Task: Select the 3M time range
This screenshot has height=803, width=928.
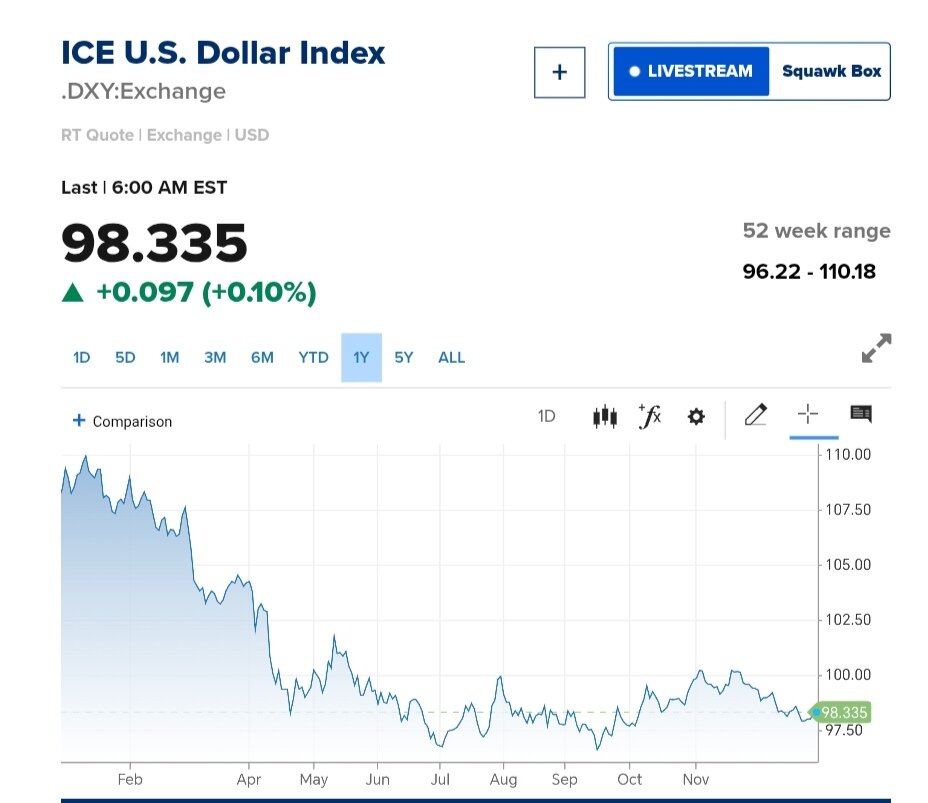Action: (215, 357)
